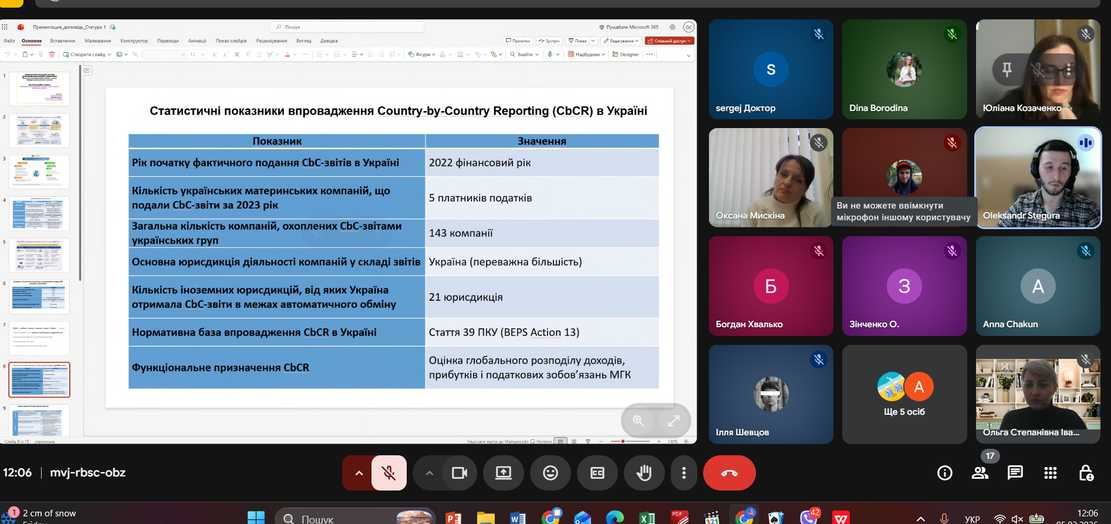
Task: Expand video settings arrow beside camera
Action: coord(430,473)
